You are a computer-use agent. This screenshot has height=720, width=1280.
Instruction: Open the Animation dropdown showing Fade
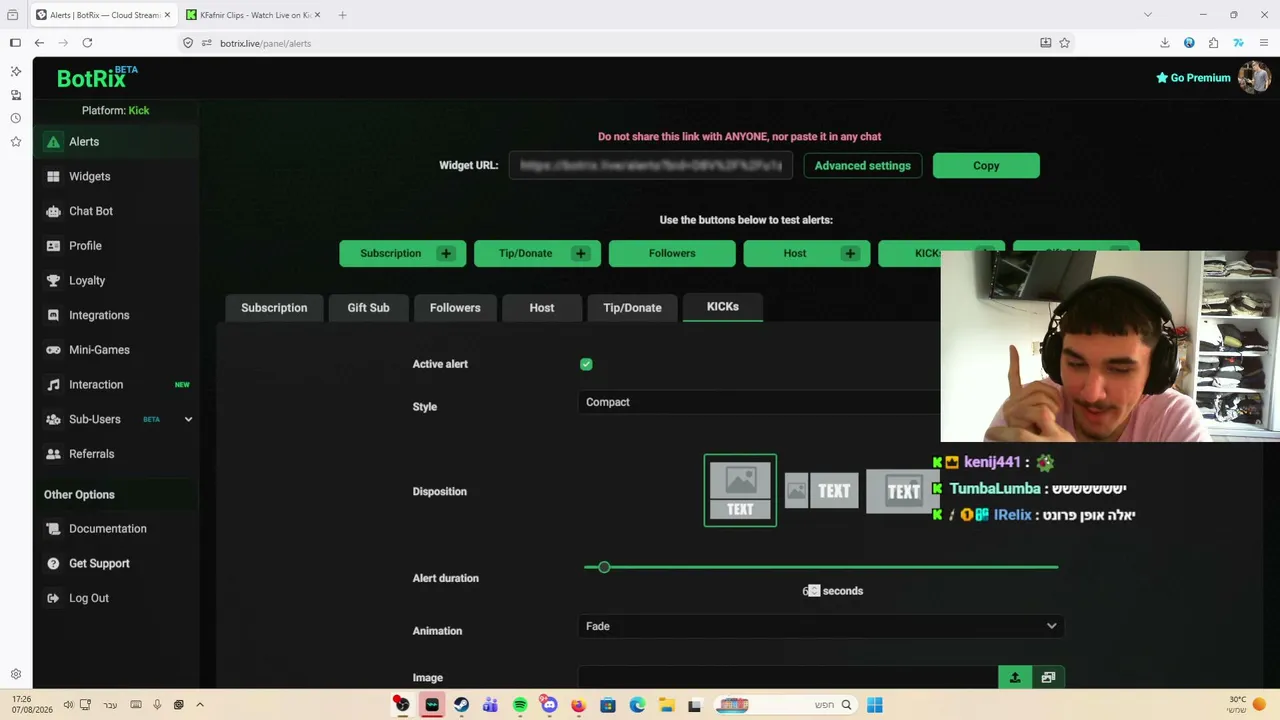[820, 626]
